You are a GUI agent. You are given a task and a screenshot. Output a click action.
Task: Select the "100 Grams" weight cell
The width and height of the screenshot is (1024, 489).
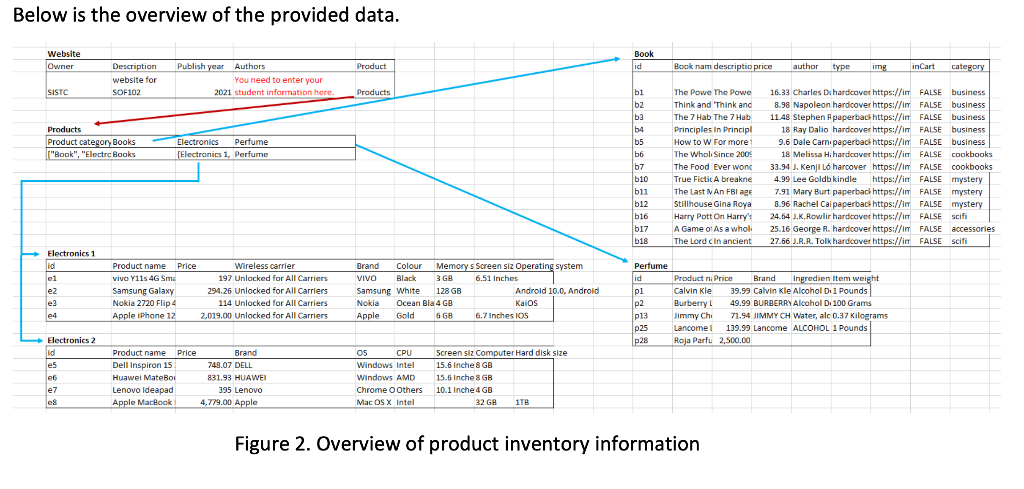tap(852, 303)
